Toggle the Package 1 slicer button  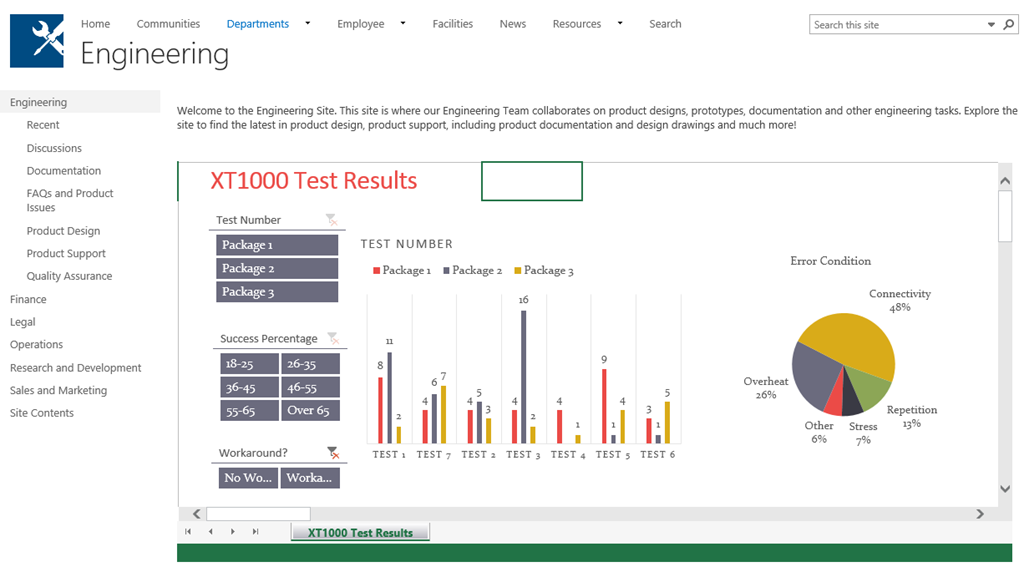pos(277,245)
